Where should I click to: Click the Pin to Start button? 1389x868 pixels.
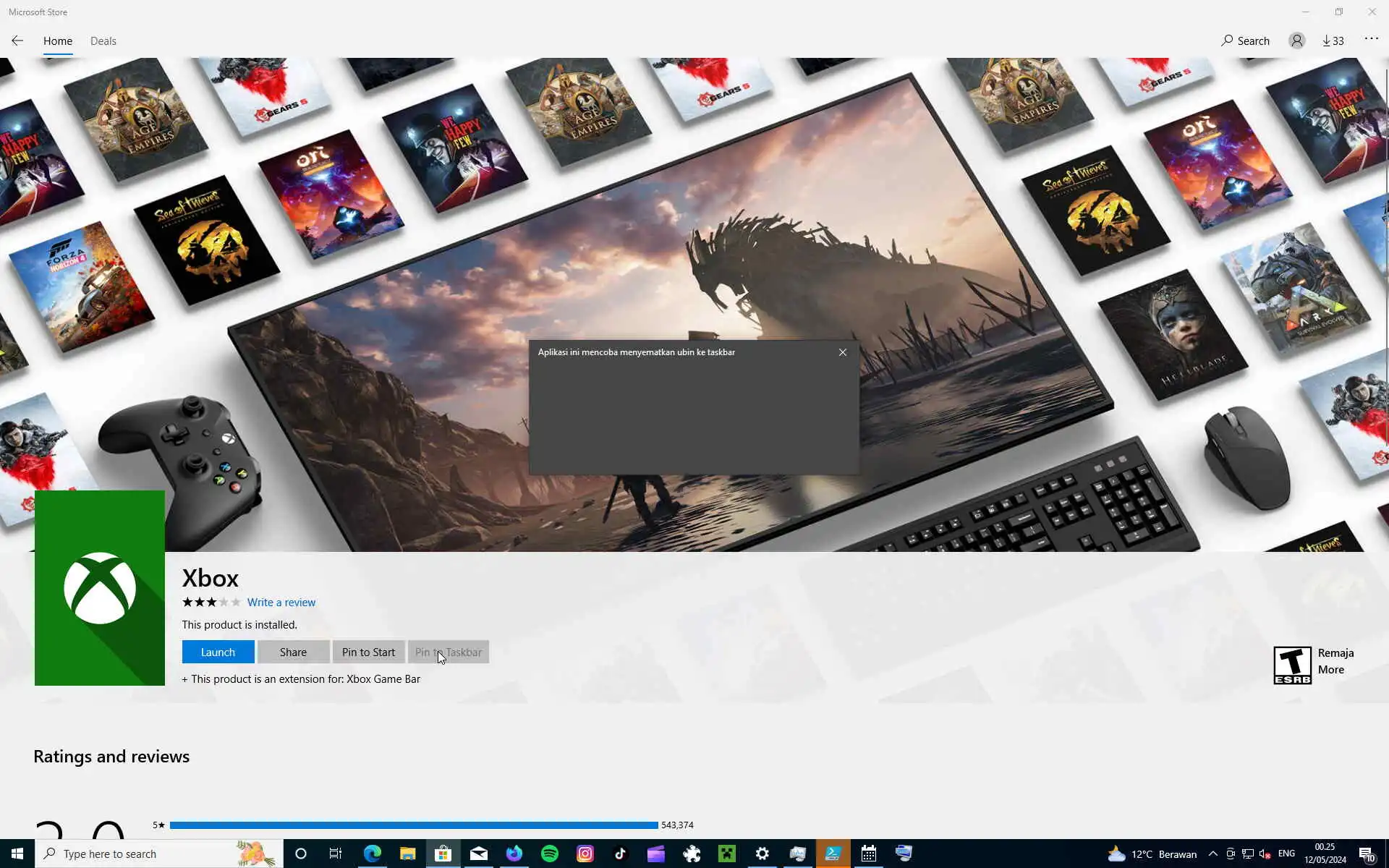pos(368,652)
